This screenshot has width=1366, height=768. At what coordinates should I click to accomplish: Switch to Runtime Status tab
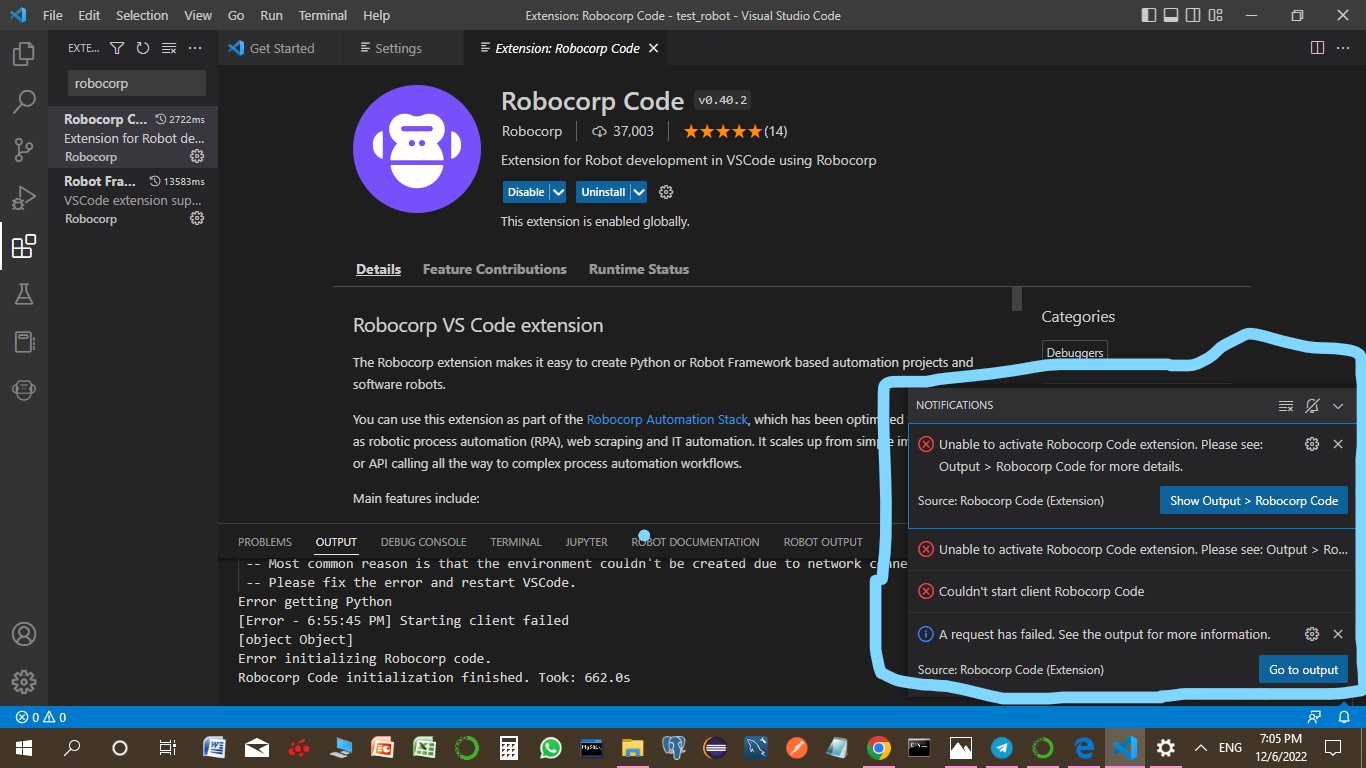point(639,269)
